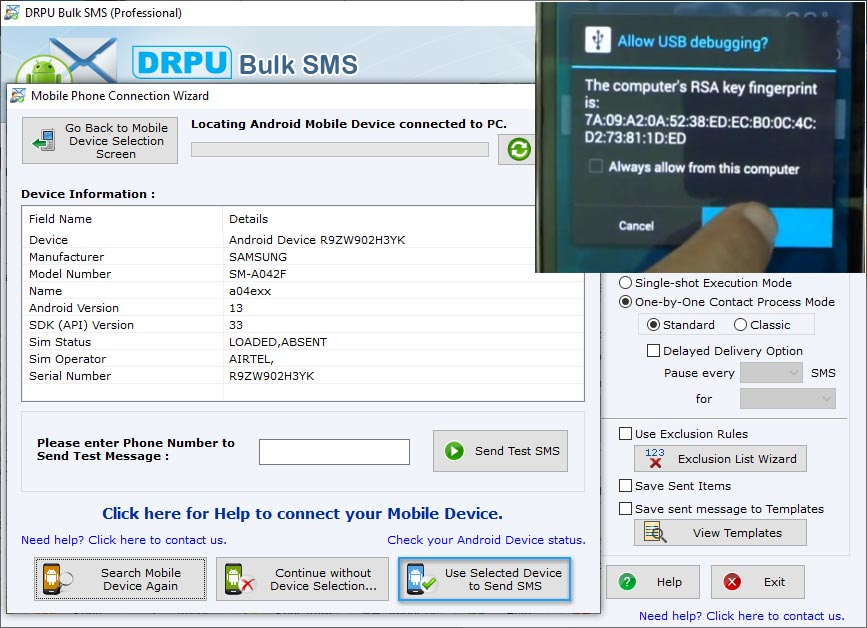Screen dimensions: 867x628
Task: Click the Send Test SMS button
Action: tap(500, 451)
